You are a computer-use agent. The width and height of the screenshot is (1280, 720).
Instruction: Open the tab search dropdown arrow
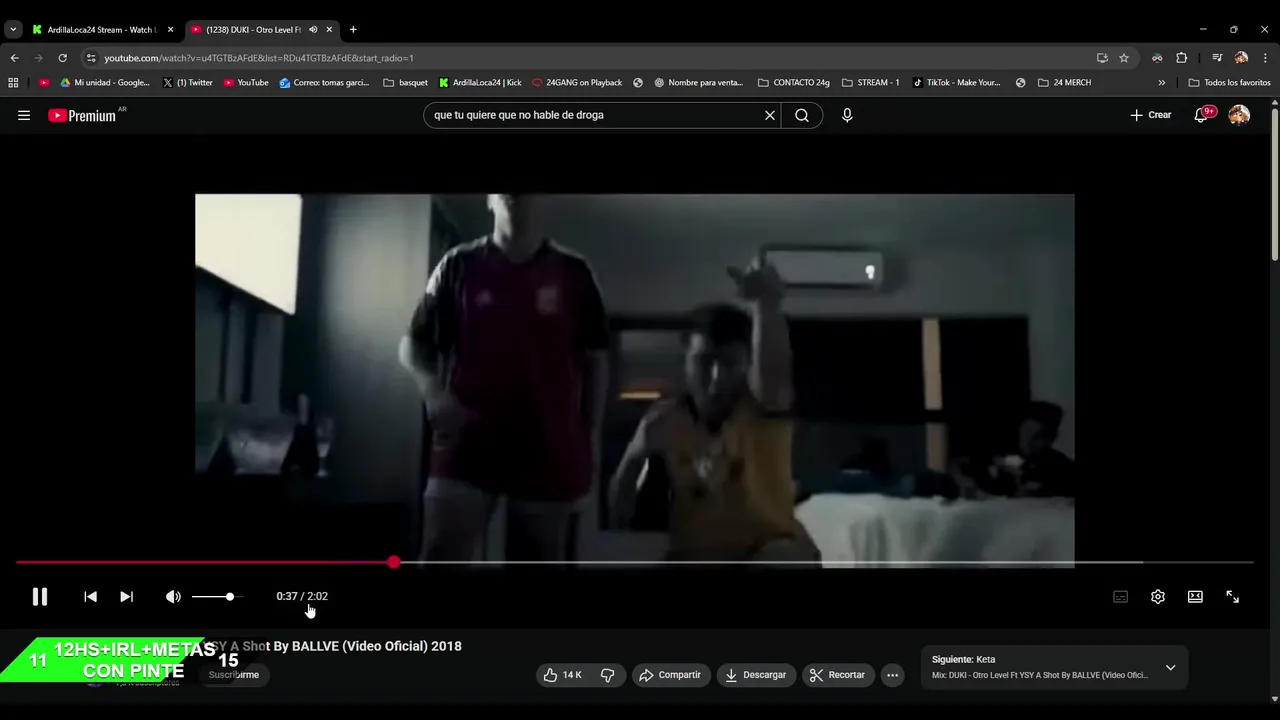click(x=13, y=30)
